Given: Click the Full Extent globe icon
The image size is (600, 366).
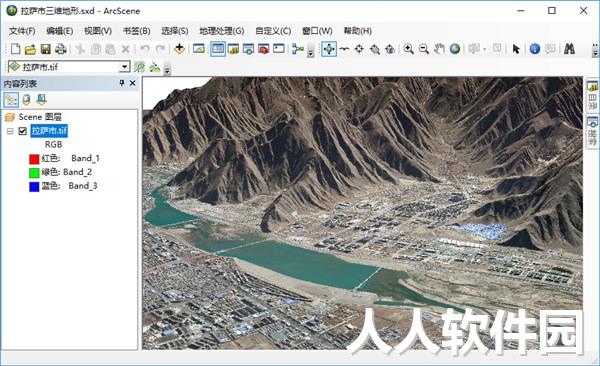Looking at the screenshot, I should coord(455,49).
